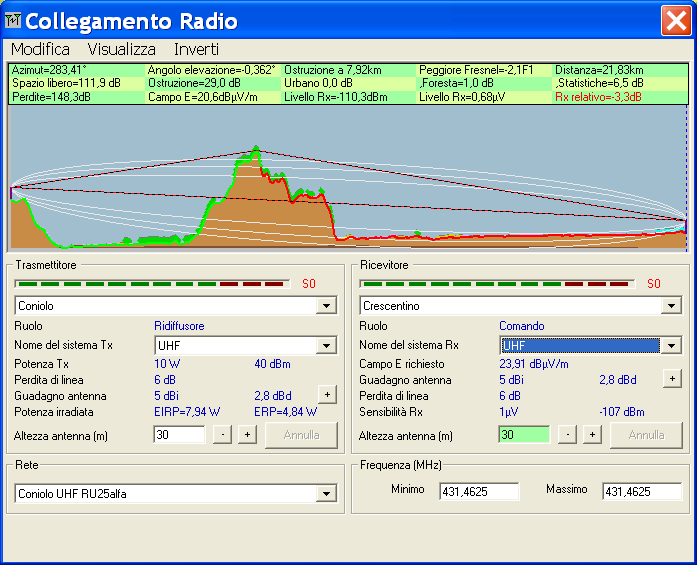Click the Radio Mobile app icon in title bar
697x565 pixels.
(13, 20)
